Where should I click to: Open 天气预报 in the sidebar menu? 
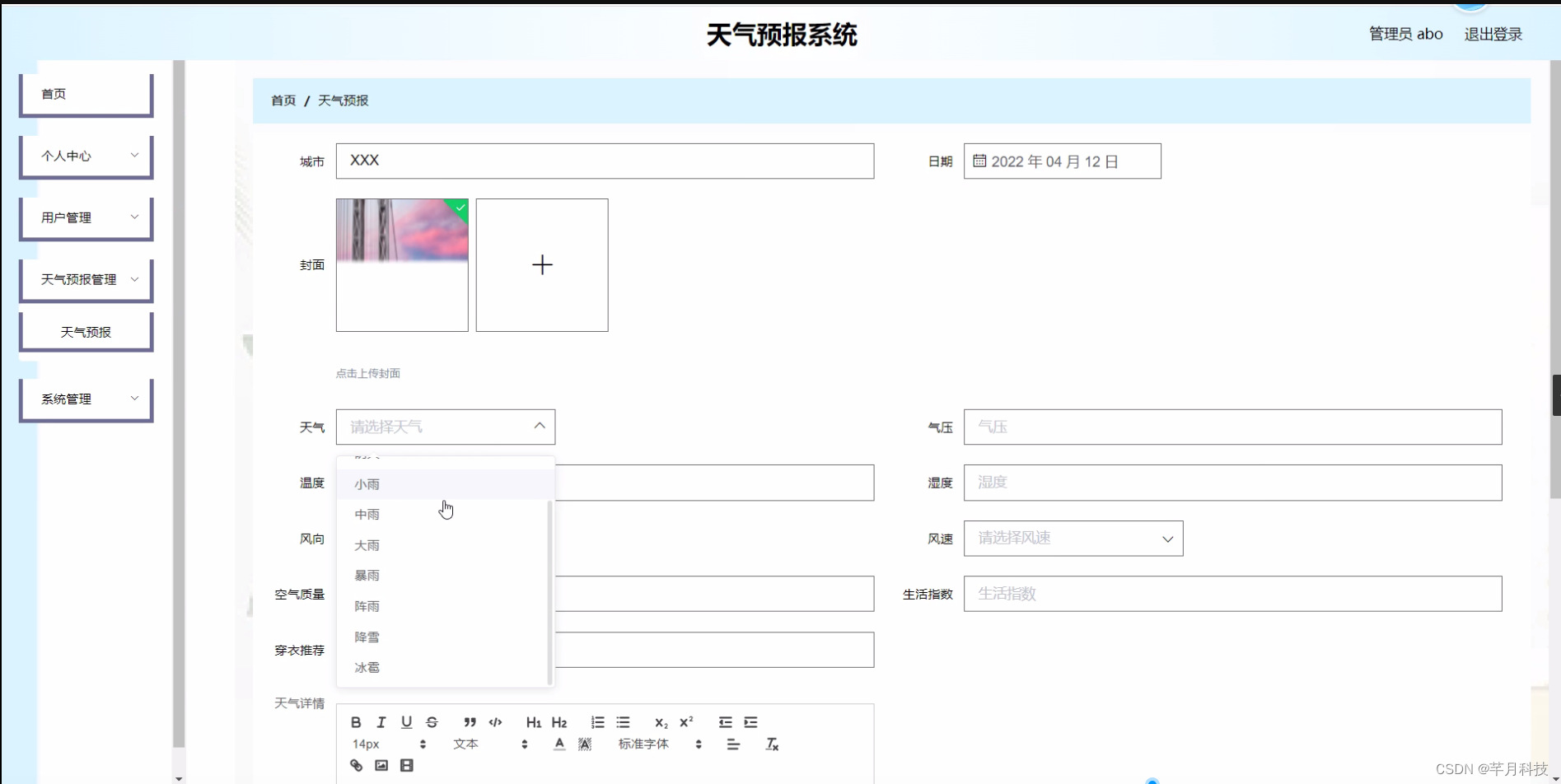coord(86,331)
